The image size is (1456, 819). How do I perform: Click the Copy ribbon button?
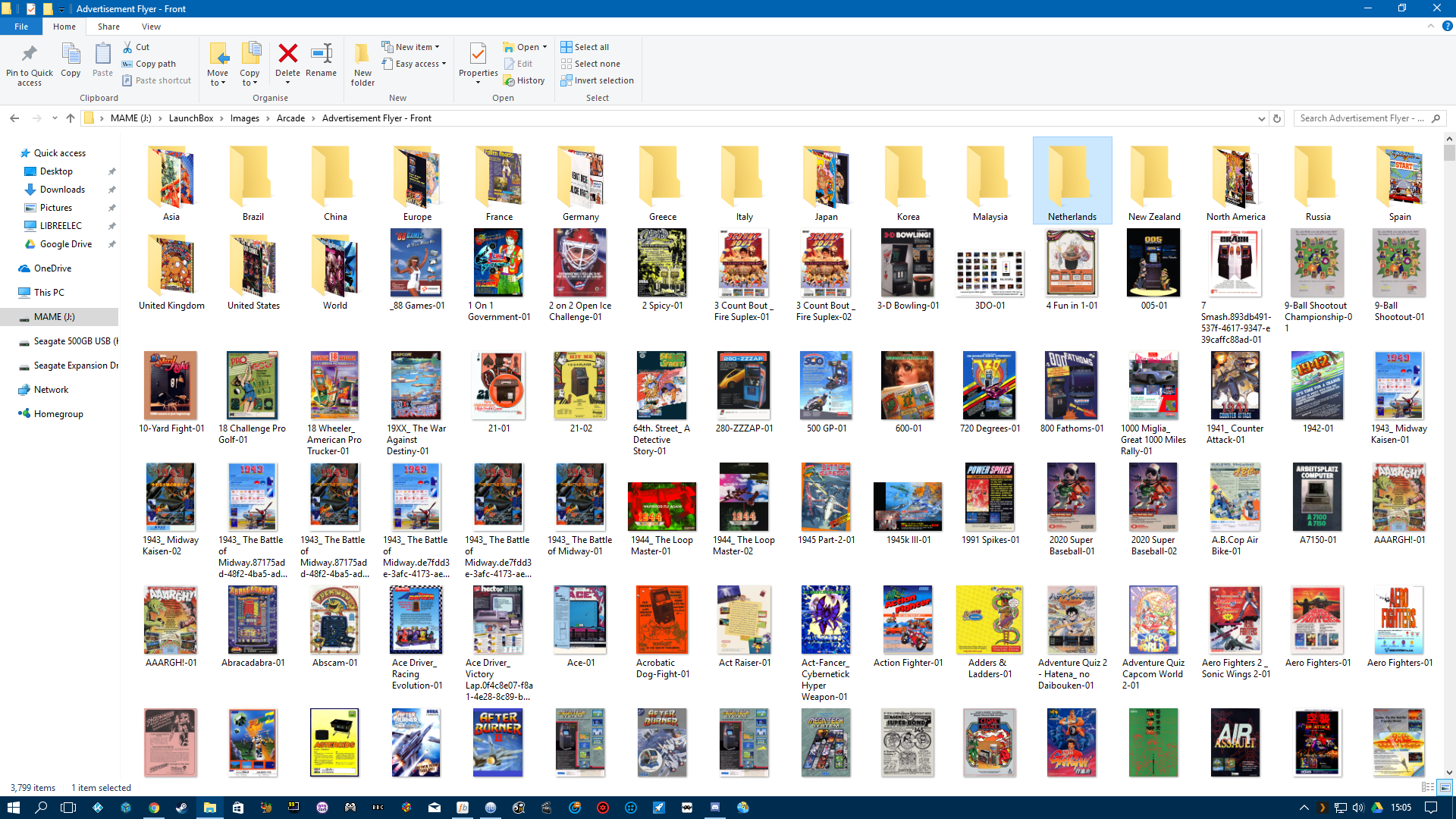(71, 60)
